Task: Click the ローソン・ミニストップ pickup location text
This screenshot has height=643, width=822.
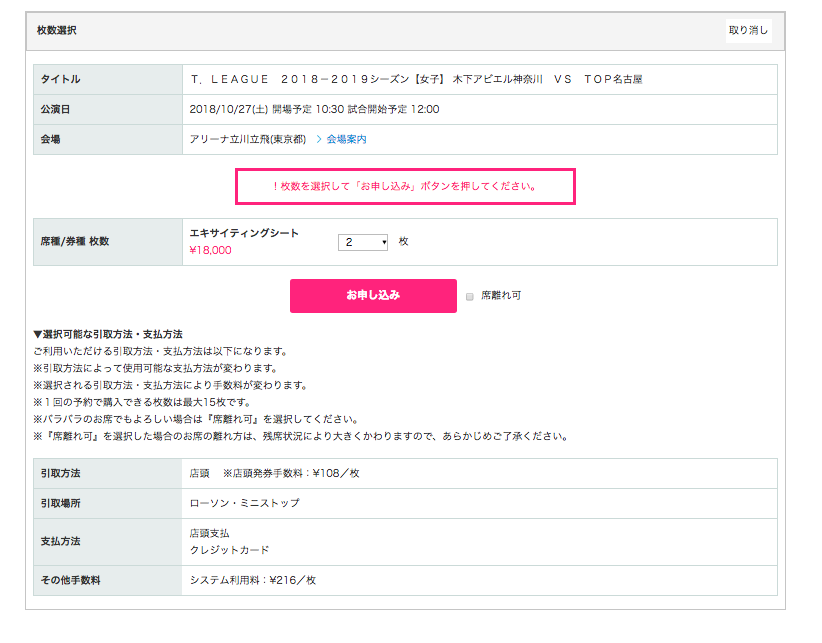Action: tap(244, 503)
